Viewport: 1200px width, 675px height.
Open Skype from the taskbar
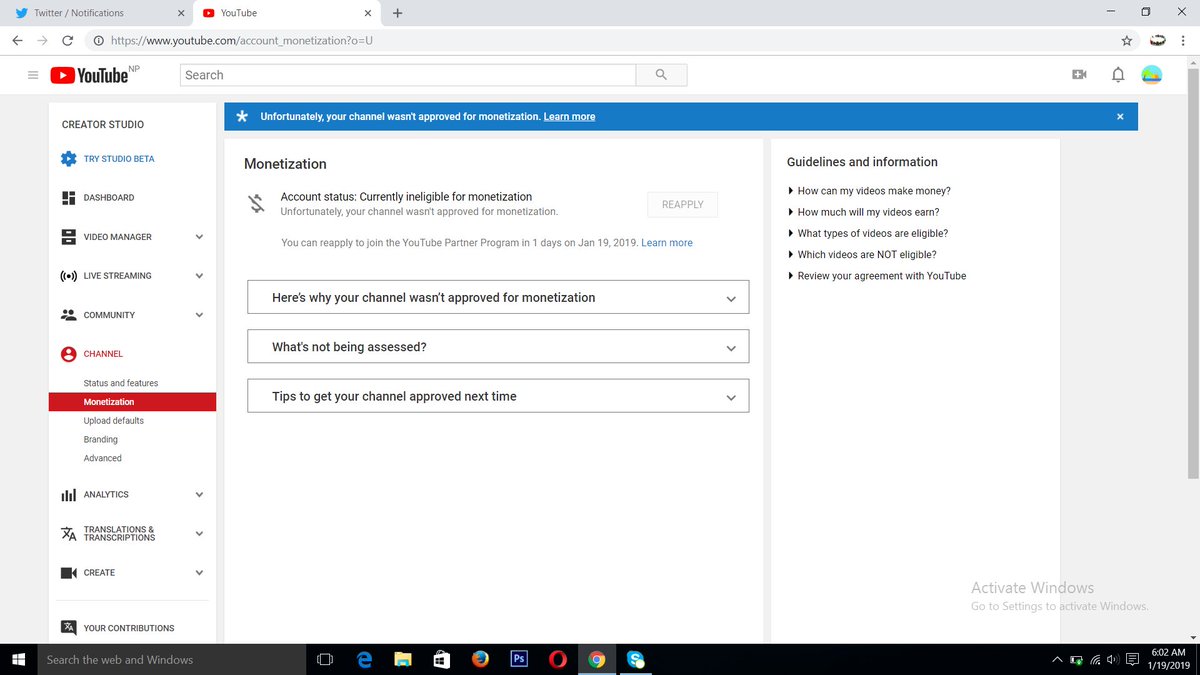(635, 659)
